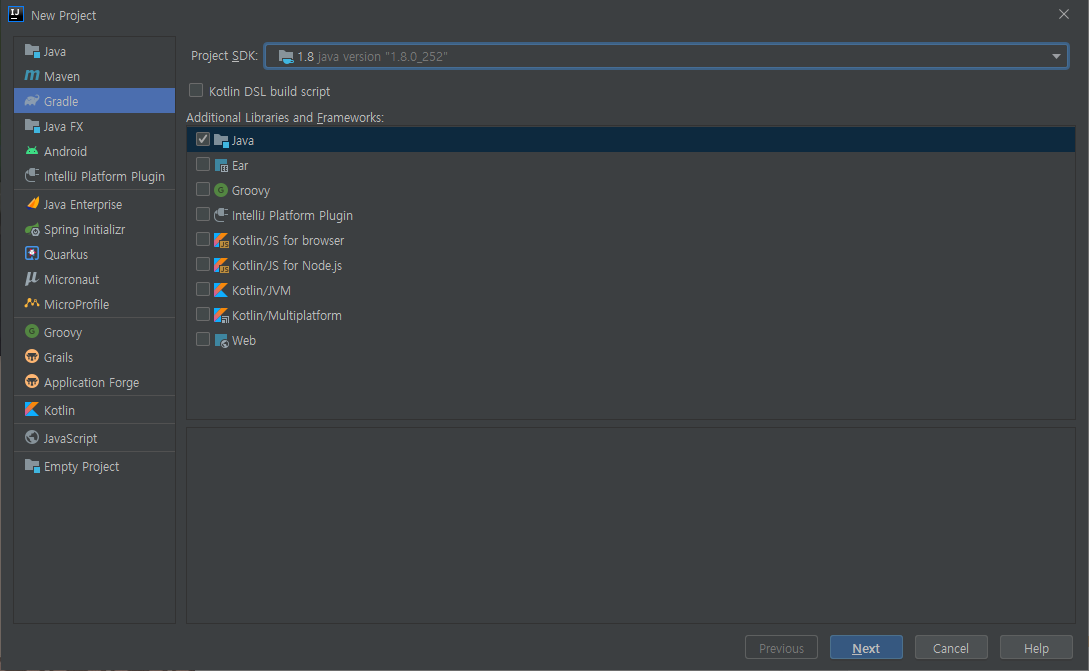Select 'Kotlin/JS for Node.js' row text
Image resolution: width=1089 pixels, height=671 pixels.
pyautogui.click(x=287, y=265)
